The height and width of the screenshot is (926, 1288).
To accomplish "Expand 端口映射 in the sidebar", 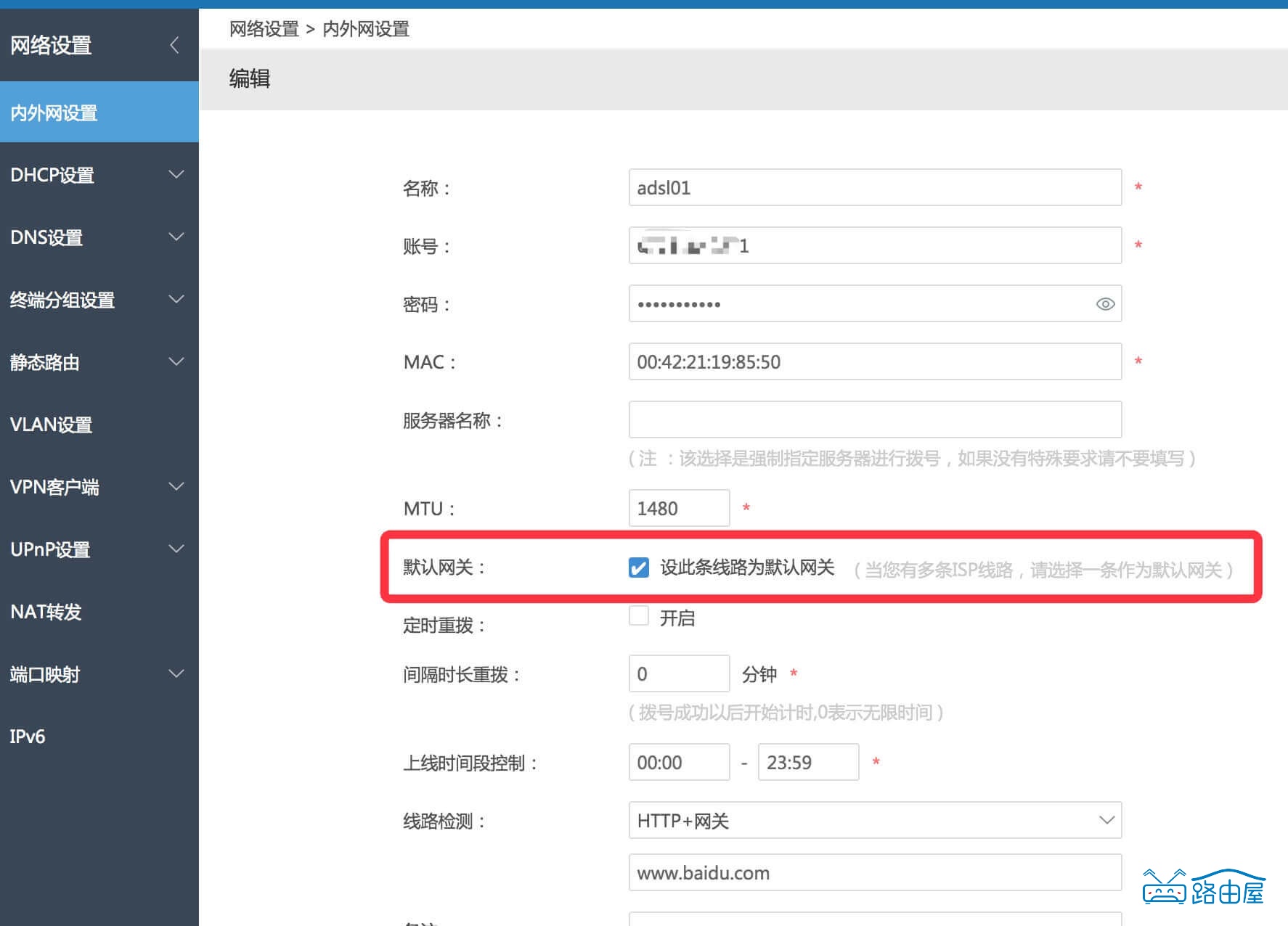I will pyautogui.click(x=46, y=674).
